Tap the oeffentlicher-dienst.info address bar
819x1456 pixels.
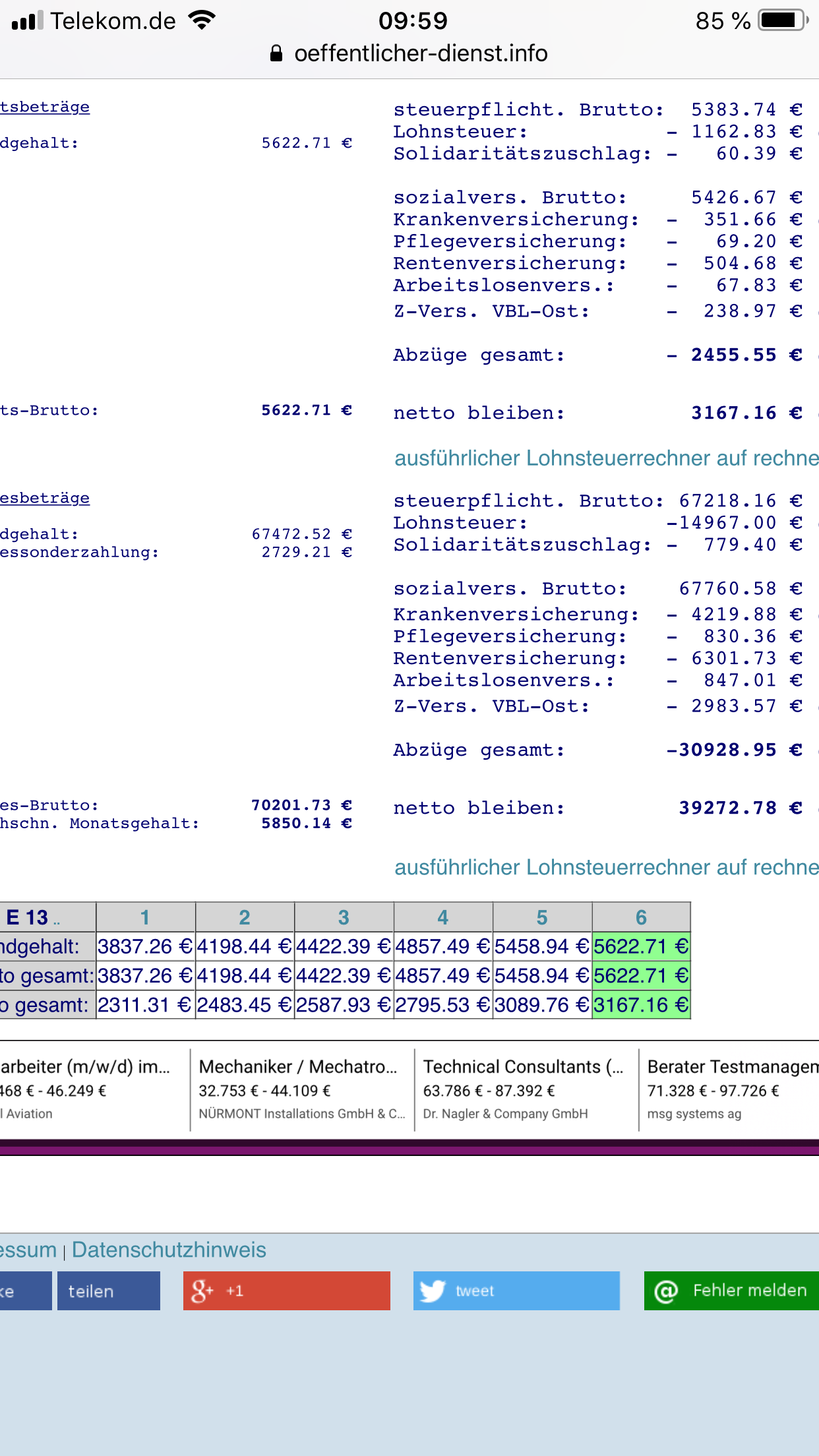[x=420, y=53]
